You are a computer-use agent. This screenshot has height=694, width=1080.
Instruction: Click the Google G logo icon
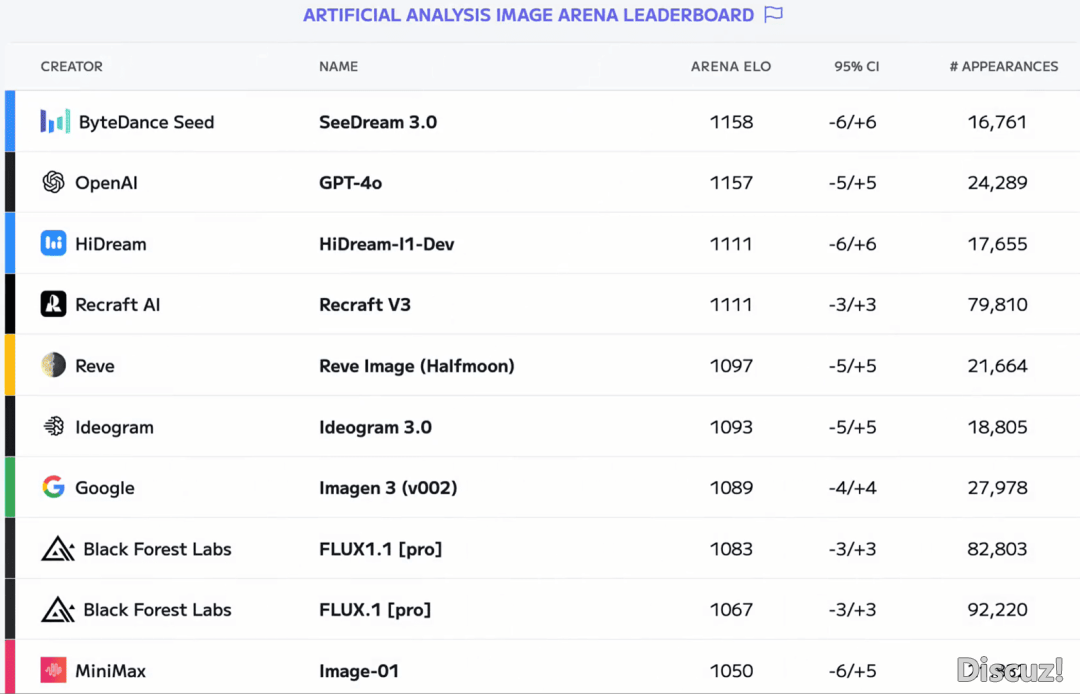[54, 487]
